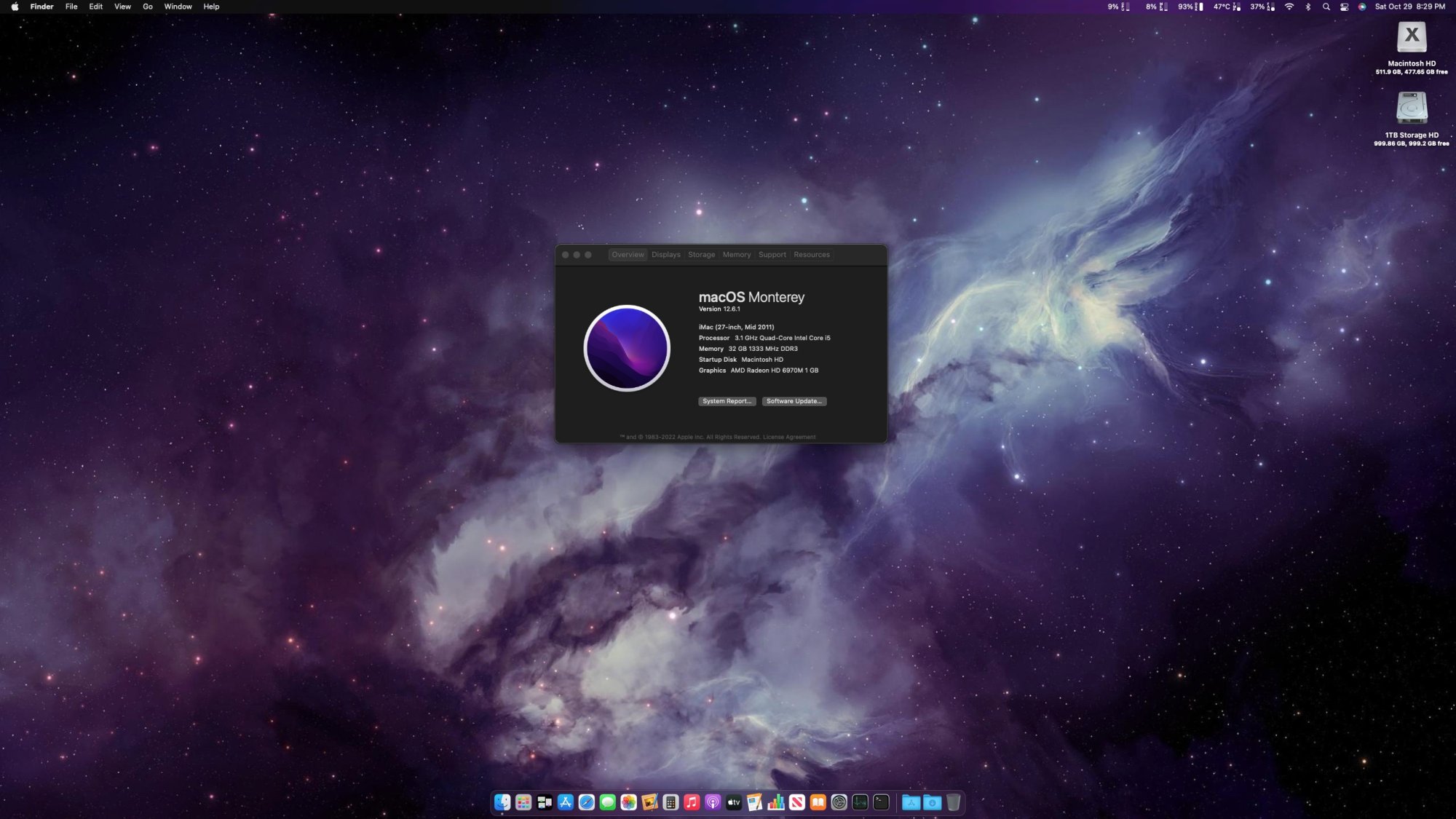This screenshot has height=819, width=1456.
Task: Click the 9% CPU usage menu bar indicator
Action: [1119, 7]
